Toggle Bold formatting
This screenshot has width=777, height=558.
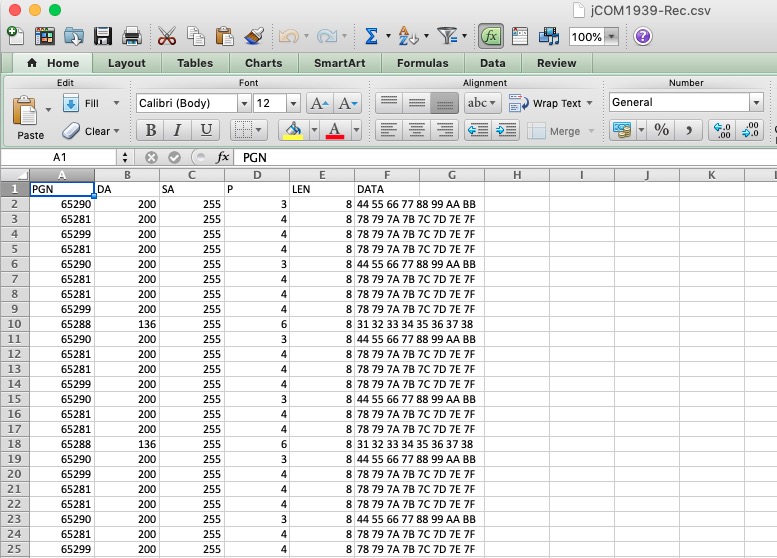[x=150, y=130]
